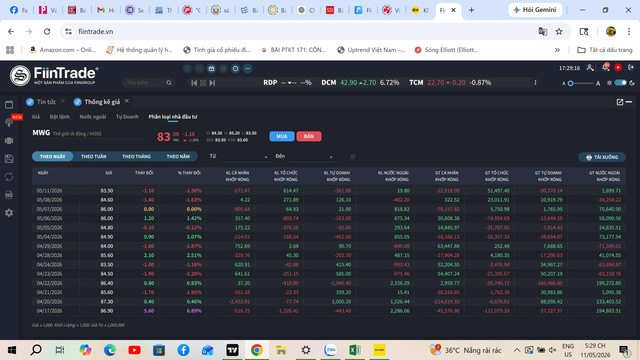Open the Uptrend Việt Nam bookmark

[x=371, y=50]
